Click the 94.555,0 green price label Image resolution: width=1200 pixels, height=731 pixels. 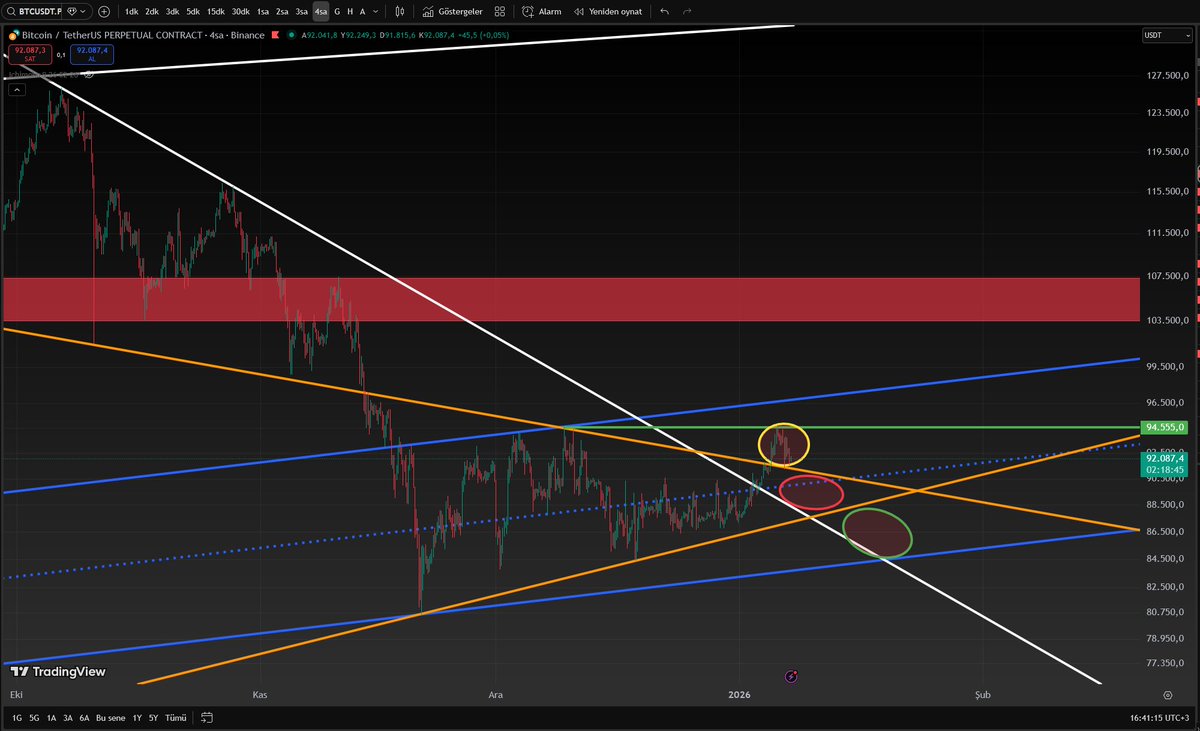click(1164, 427)
